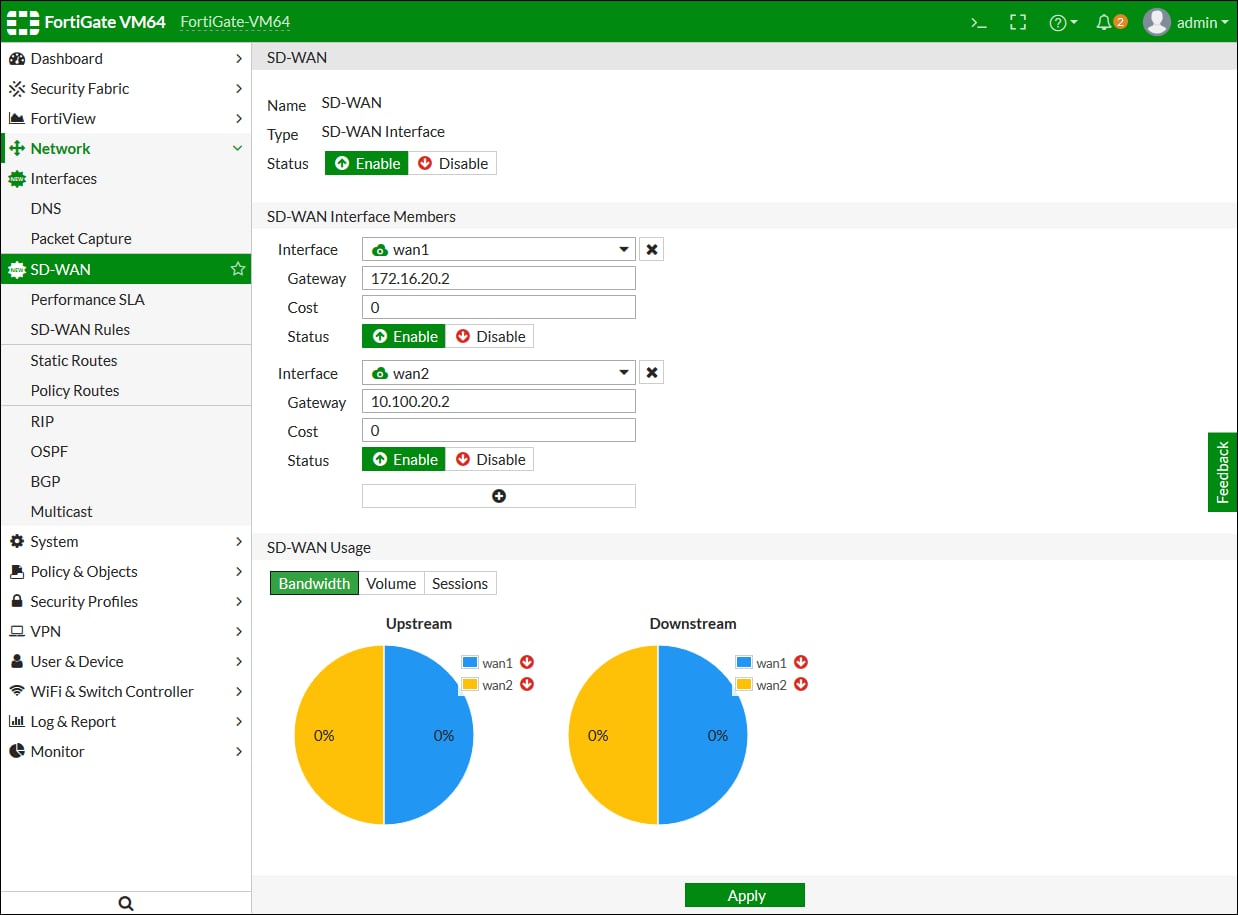Click the yellow wan2 slice of Downstream pie
Screen dimensions: 1238x915
pos(612,735)
